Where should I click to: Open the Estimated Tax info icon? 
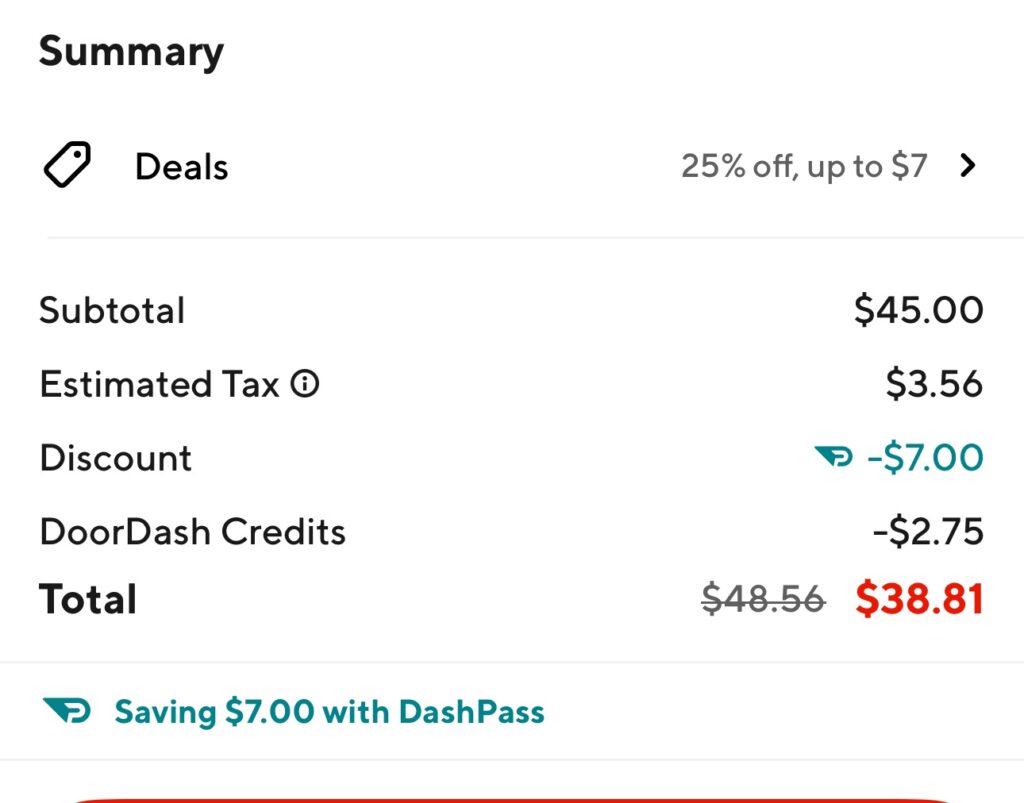coord(305,384)
